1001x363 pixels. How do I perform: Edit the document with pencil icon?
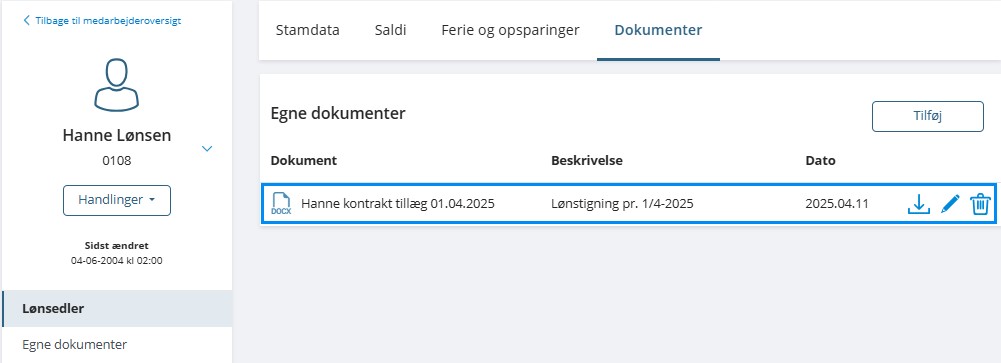click(x=950, y=204)
